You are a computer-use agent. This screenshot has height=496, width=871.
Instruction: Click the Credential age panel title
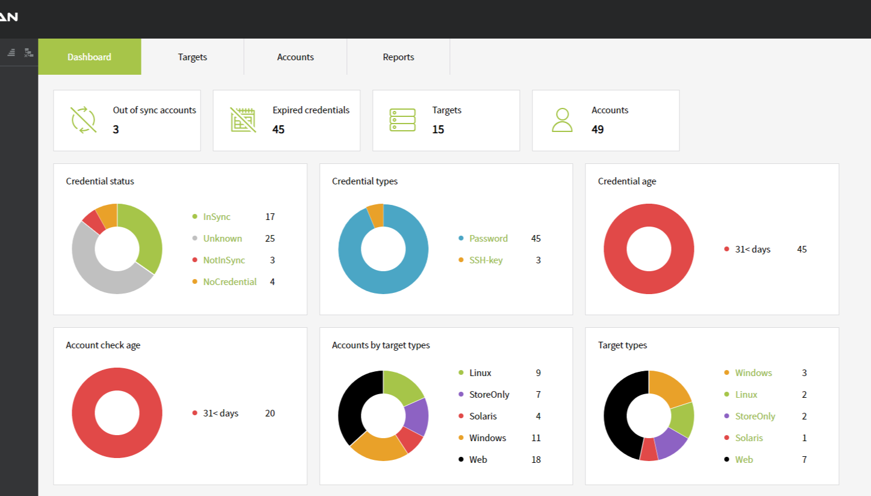click(x=627, y=181)
